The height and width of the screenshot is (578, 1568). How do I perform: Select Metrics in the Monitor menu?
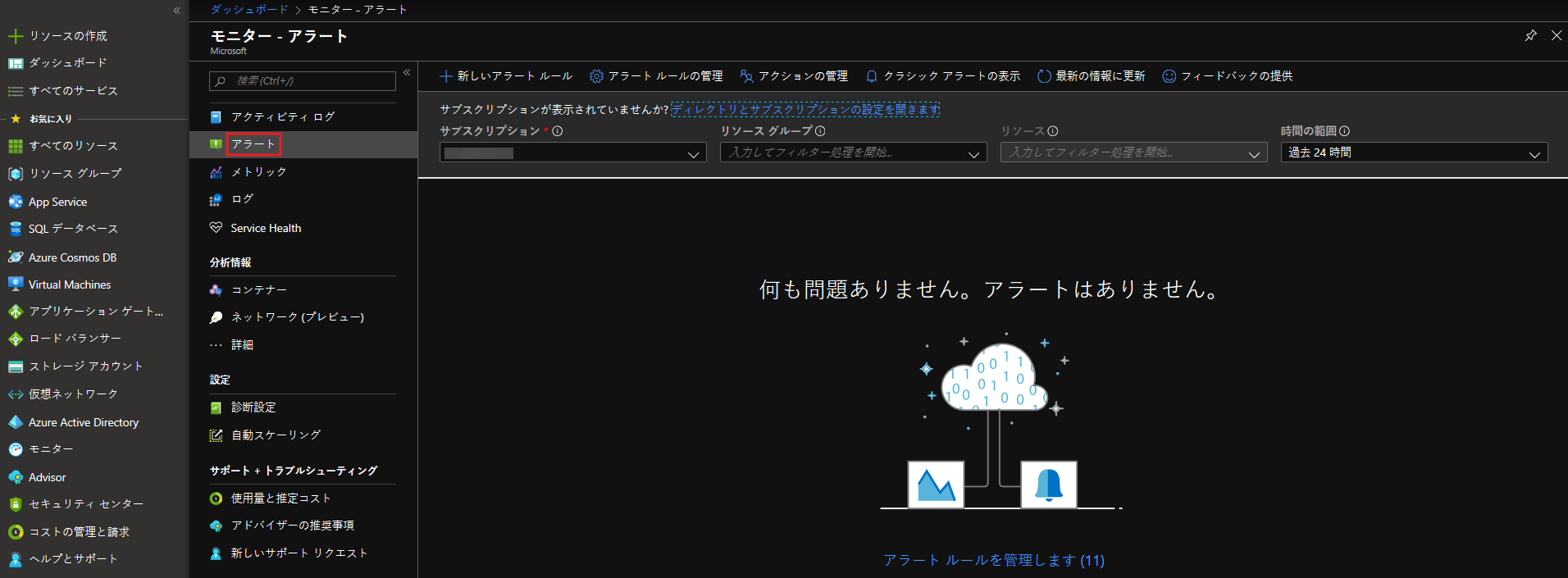258,172
